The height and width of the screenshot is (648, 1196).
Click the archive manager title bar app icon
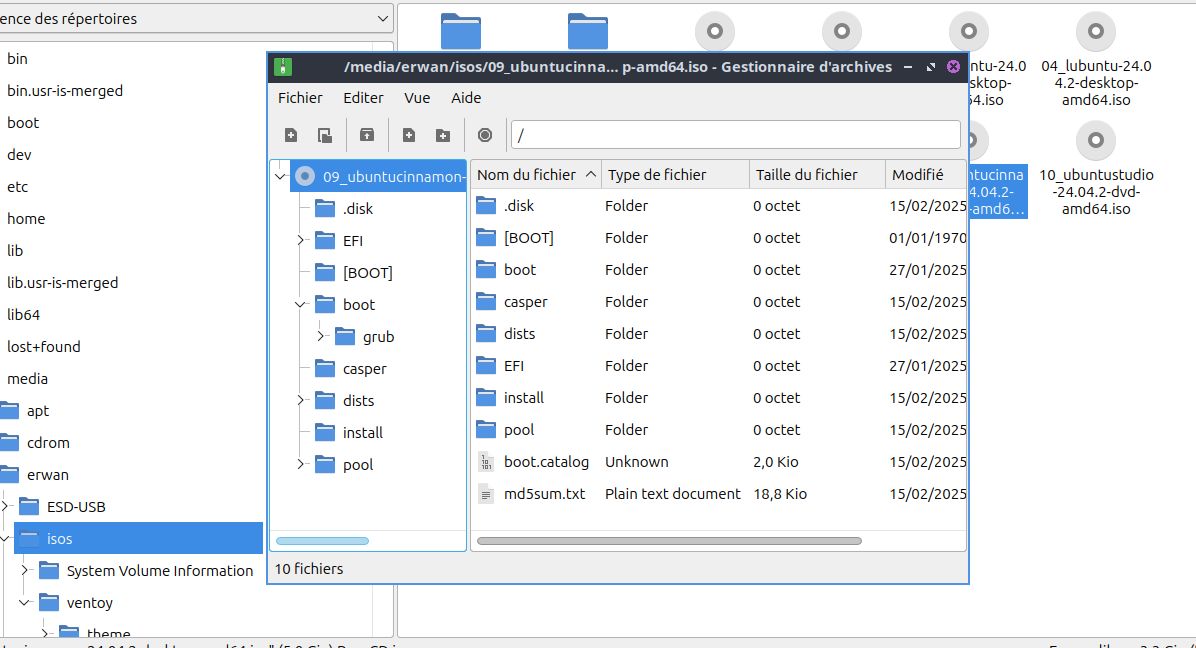click(x=283, y=67)
